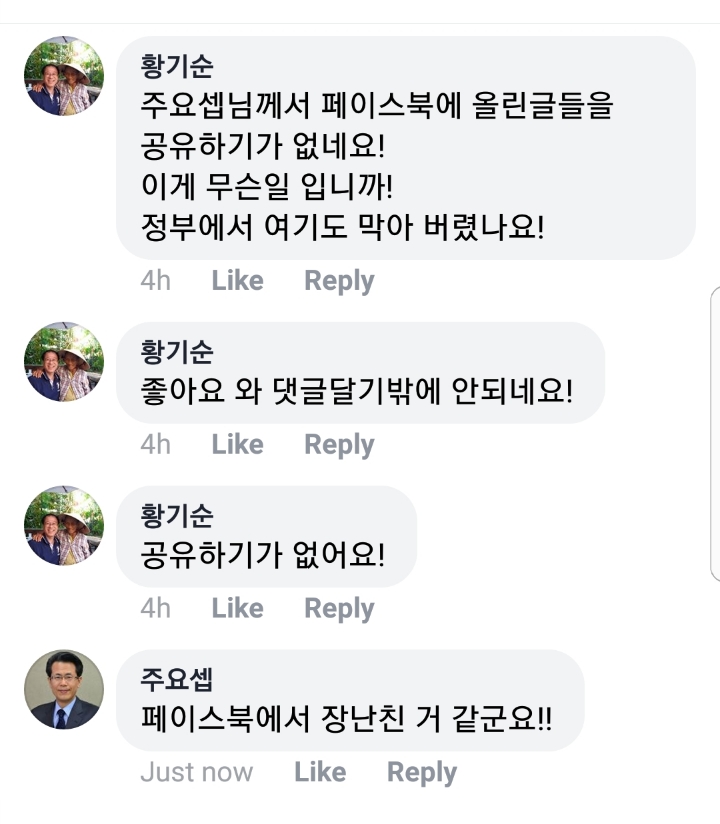Reply to the '공유하기가 없어요!' comment
This screenshot has height=824, width=720.
click(x=339, y=608)
